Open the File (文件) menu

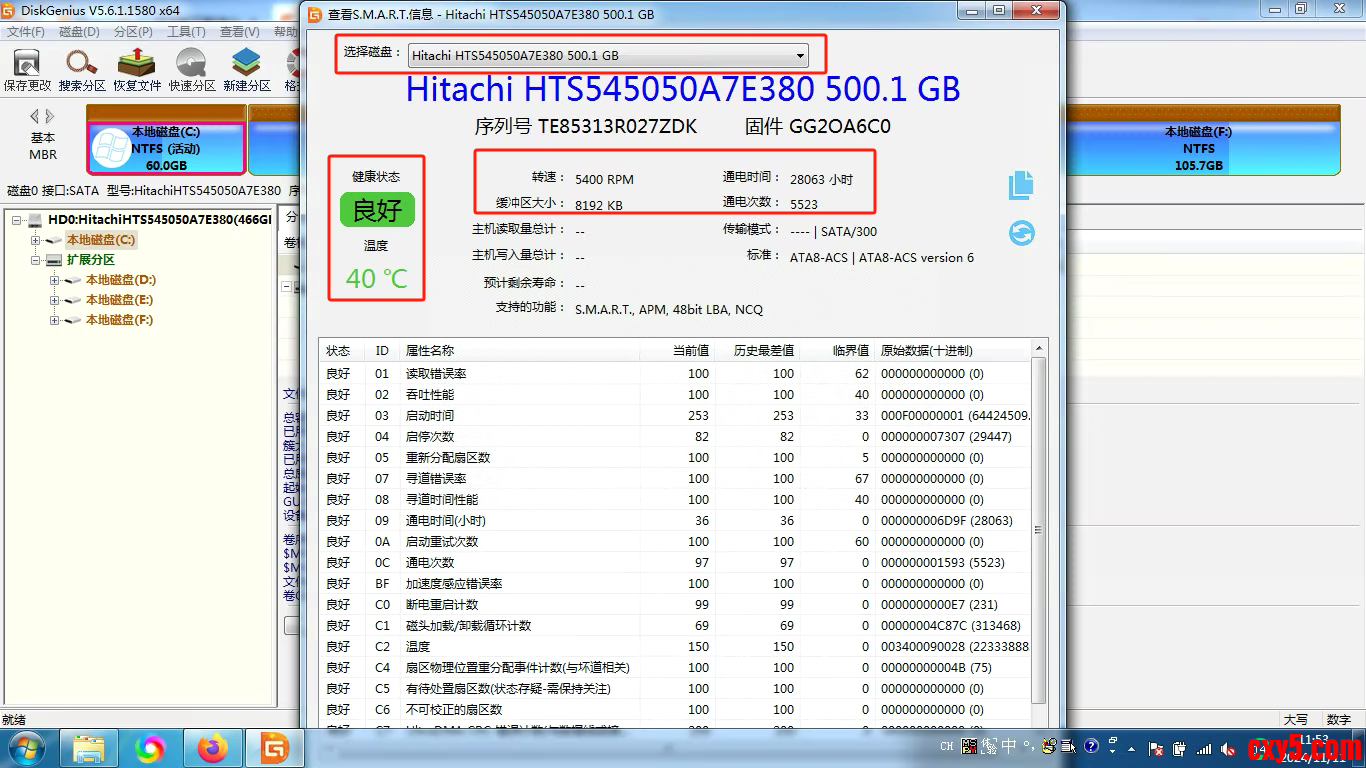(25, 32)
